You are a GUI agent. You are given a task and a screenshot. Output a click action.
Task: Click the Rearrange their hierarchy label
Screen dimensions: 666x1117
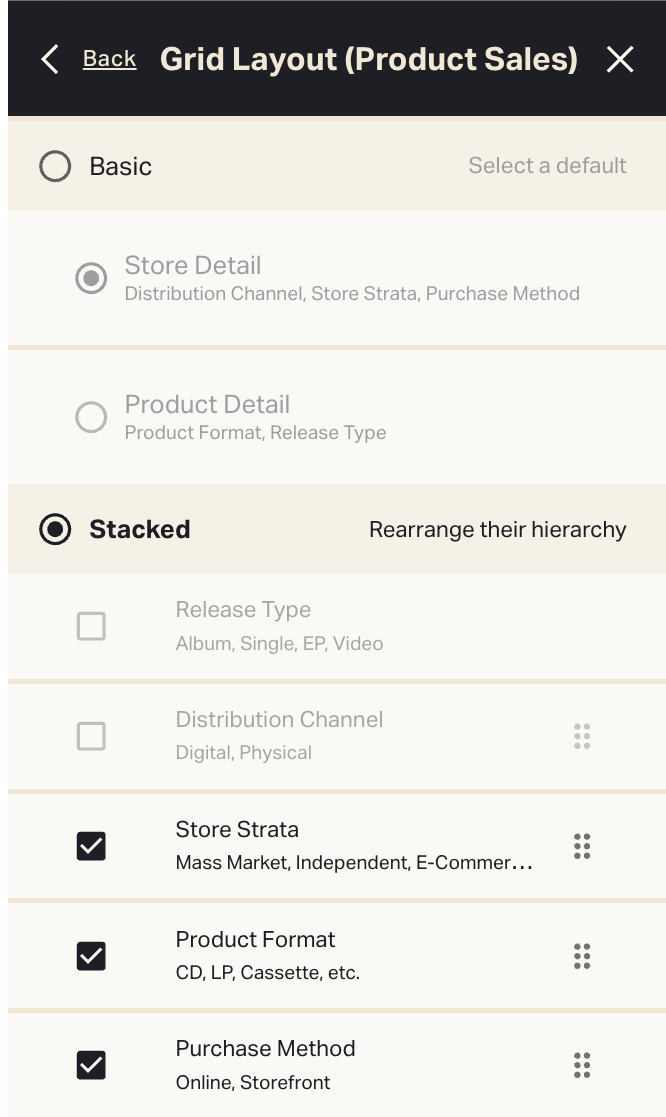tap(497, 529)
